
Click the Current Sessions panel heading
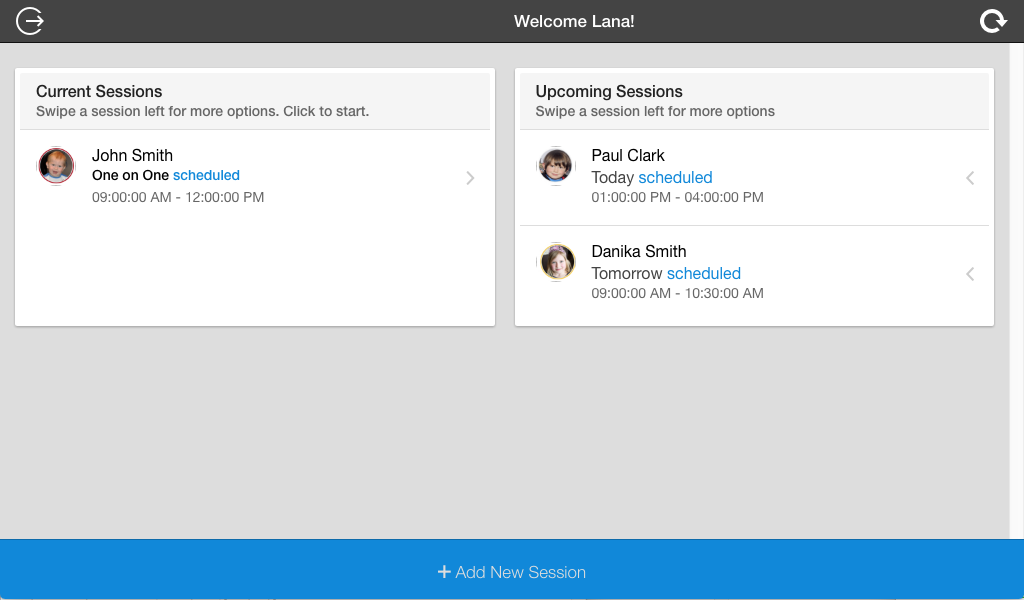point(99,91)
